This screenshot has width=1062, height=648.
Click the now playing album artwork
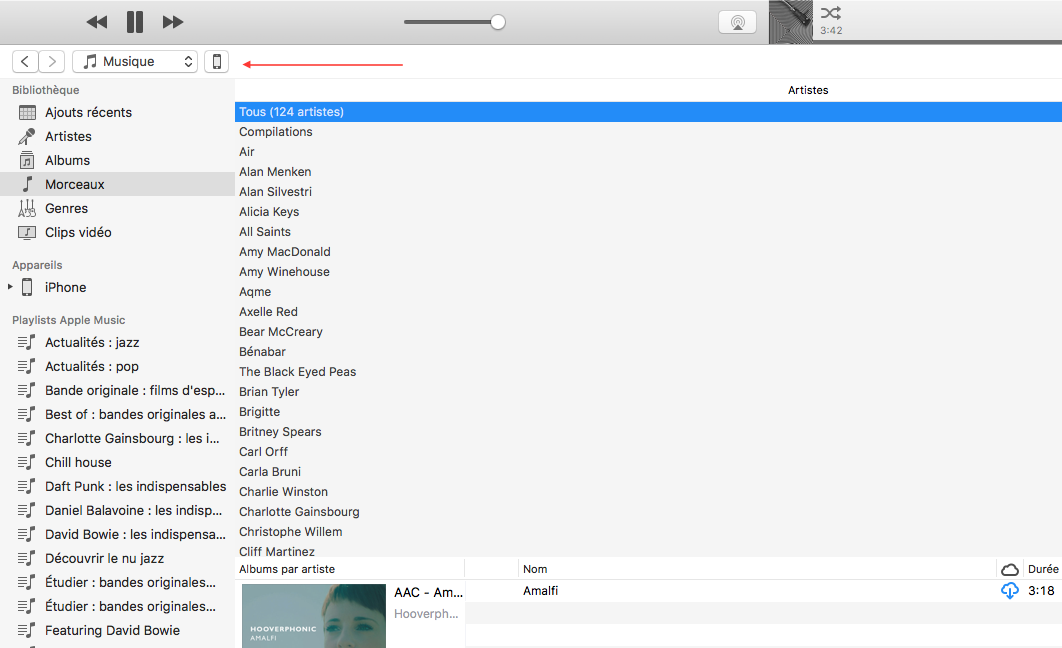(790, 22)
